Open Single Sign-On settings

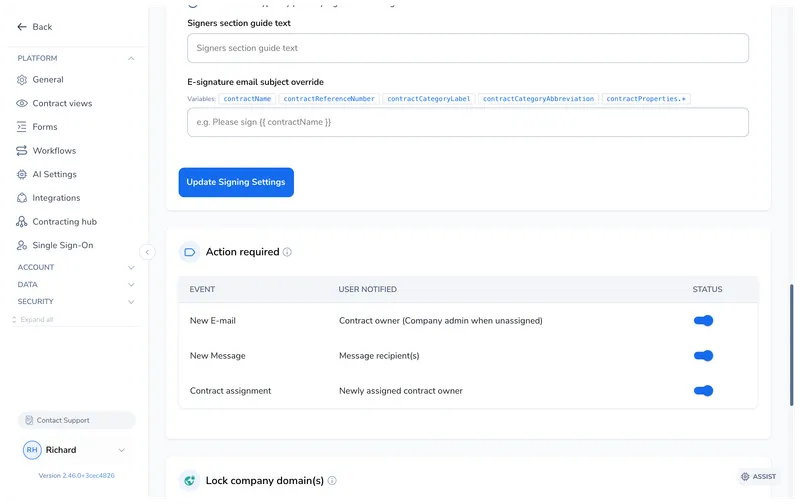pos(63,245)
